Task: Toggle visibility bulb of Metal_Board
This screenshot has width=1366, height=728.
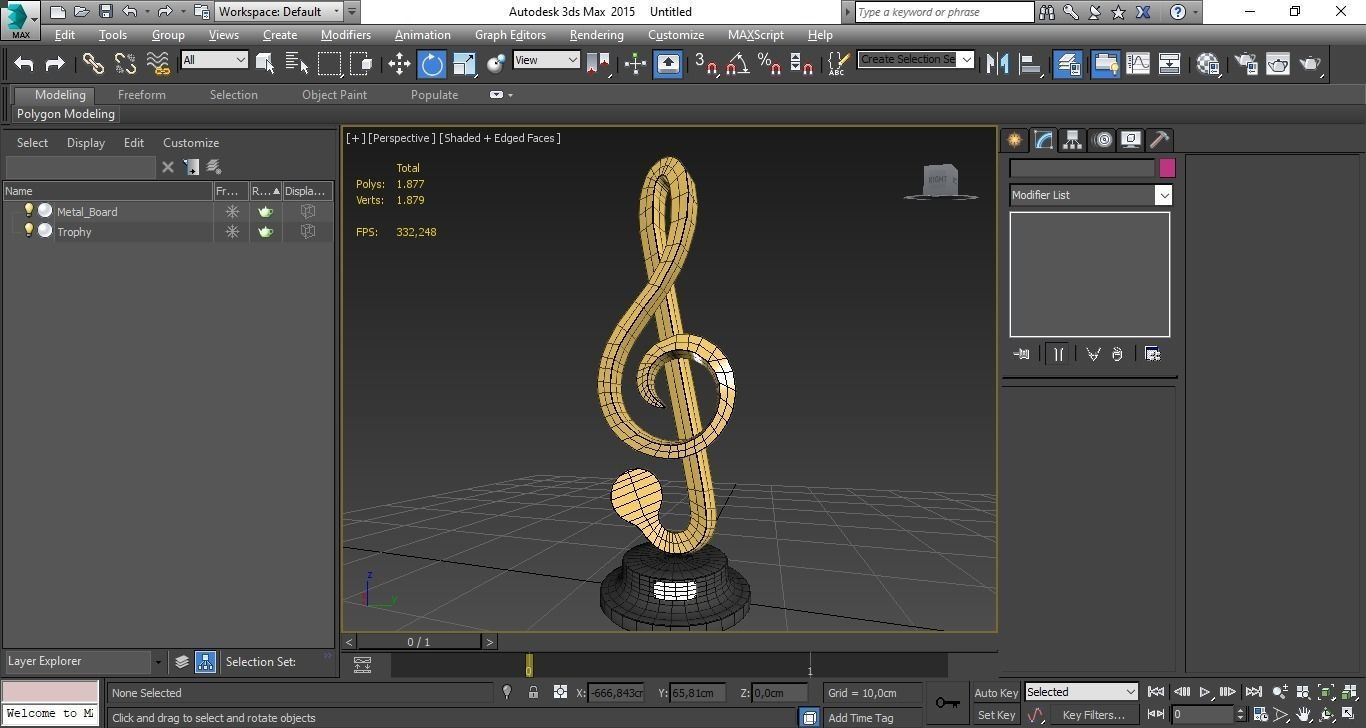Action: [29, 210]
